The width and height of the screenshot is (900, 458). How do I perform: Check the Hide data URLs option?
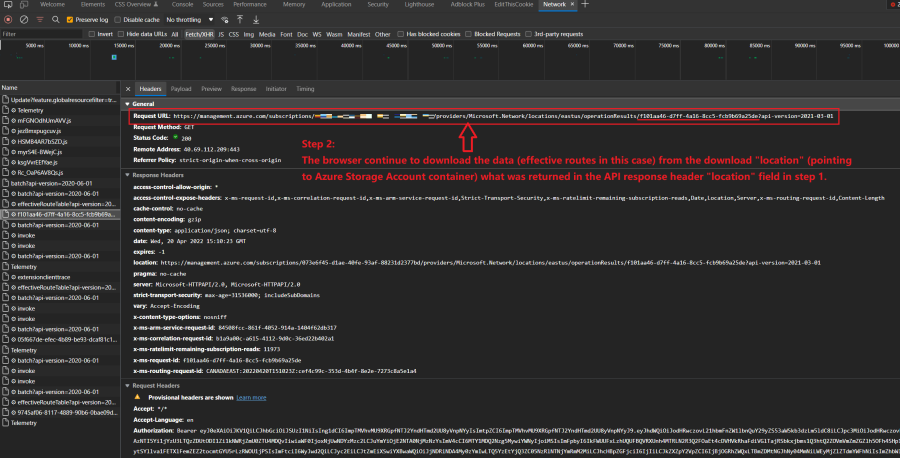121,34
